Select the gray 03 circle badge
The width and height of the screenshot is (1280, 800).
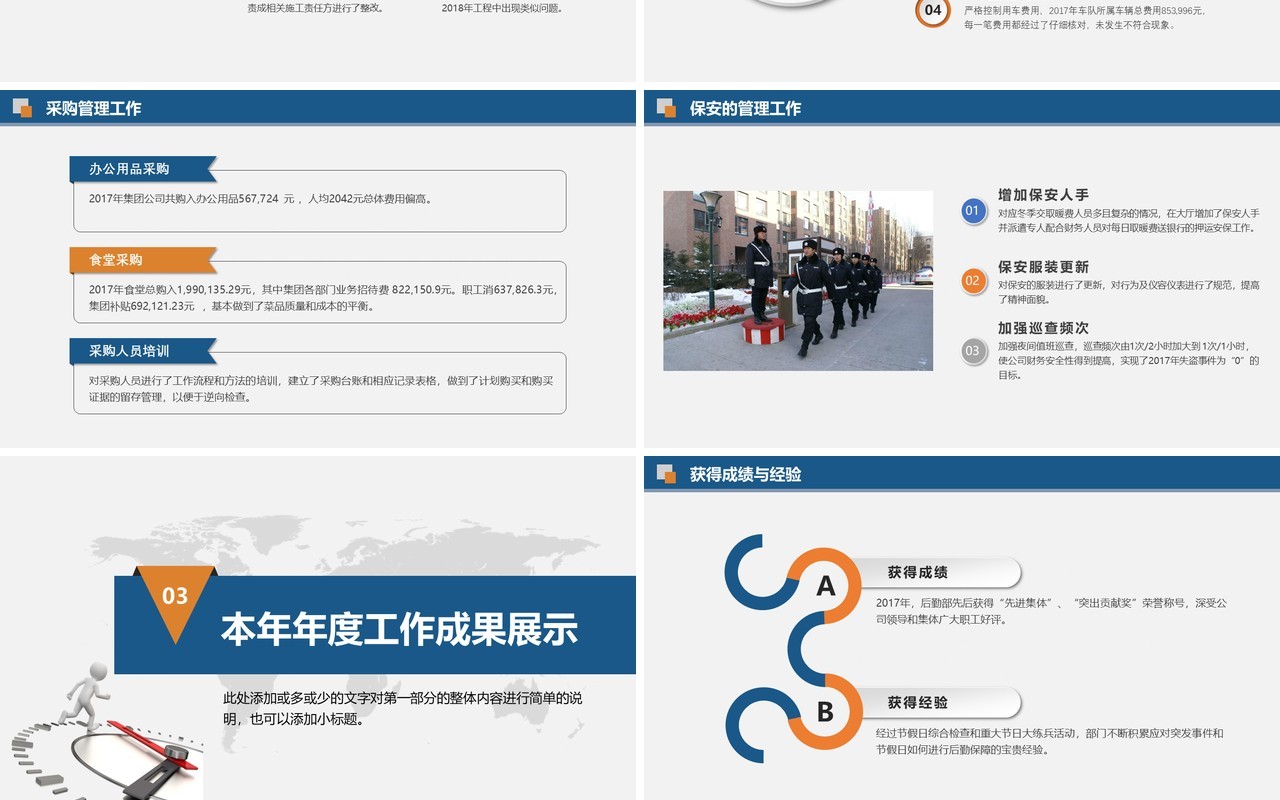[973, 350]
